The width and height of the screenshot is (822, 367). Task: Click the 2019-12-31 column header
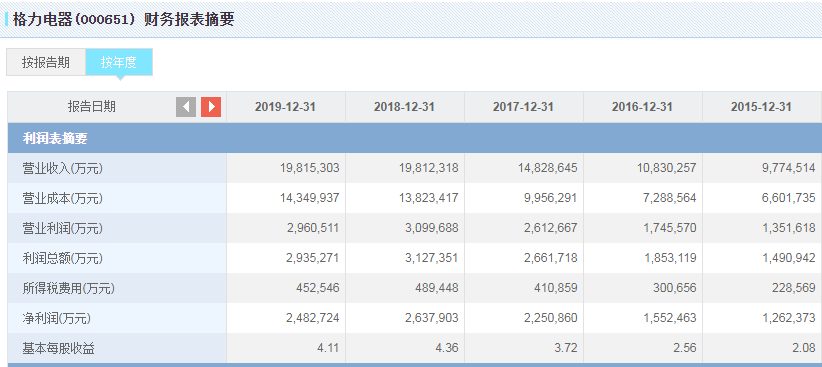click(x=286, y=107)
